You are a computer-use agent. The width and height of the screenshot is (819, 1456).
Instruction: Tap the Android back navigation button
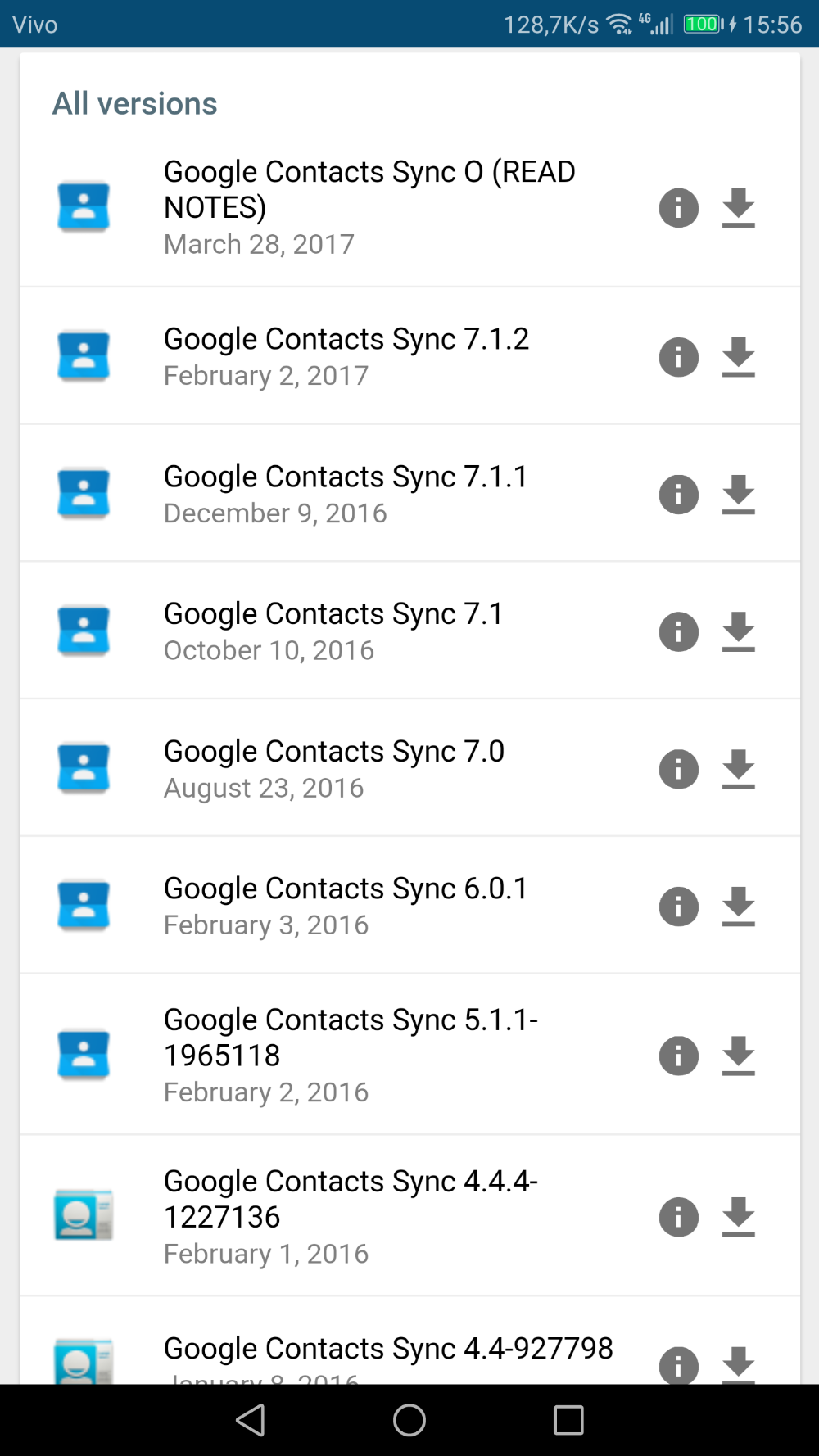pyautogui.click(x=251, y=1420)
